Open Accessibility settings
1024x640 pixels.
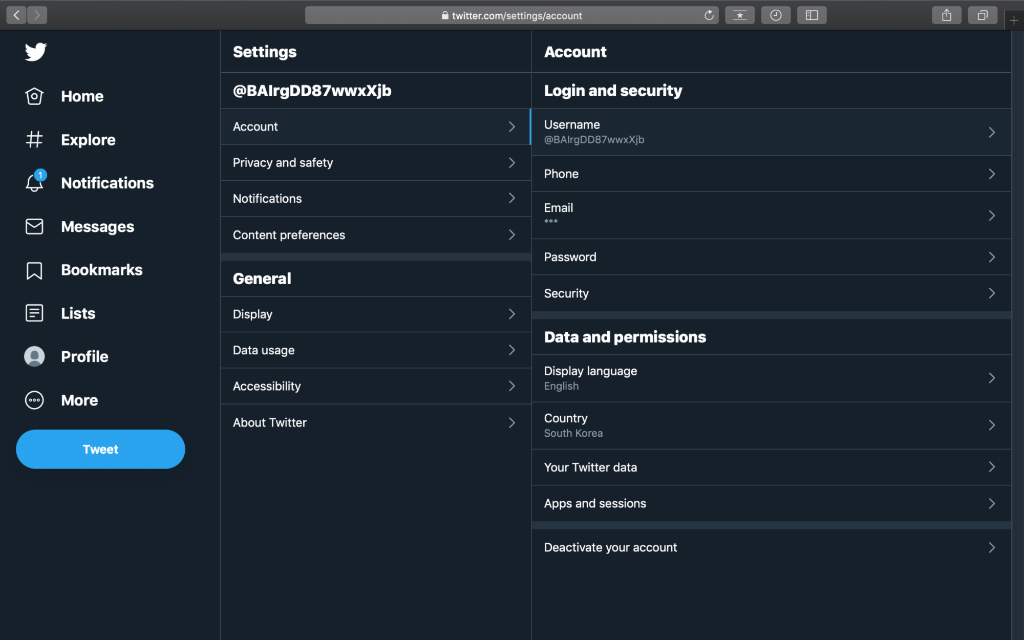click(x=376, y=386)
